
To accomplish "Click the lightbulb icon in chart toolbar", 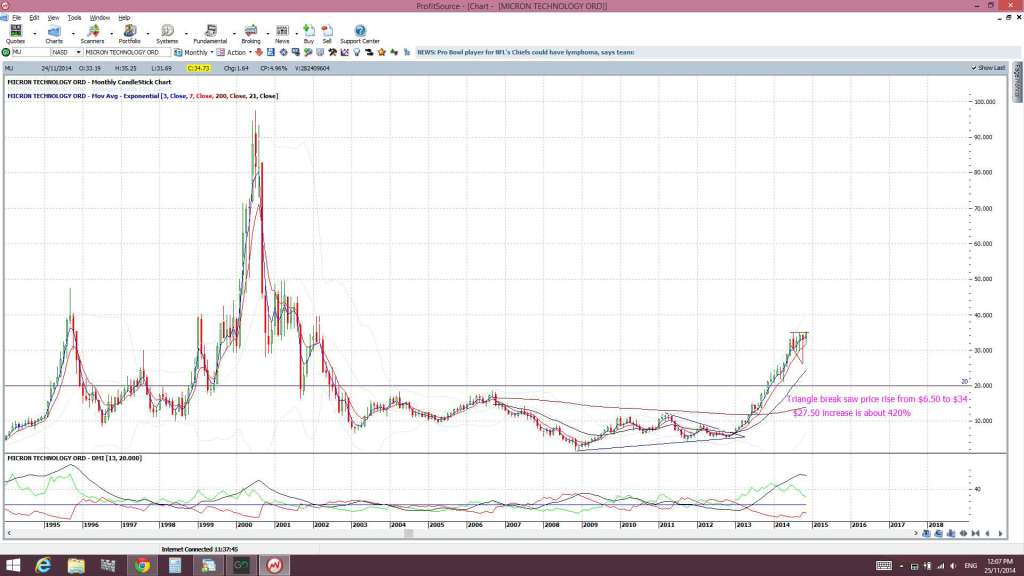I will click(357, 52).
